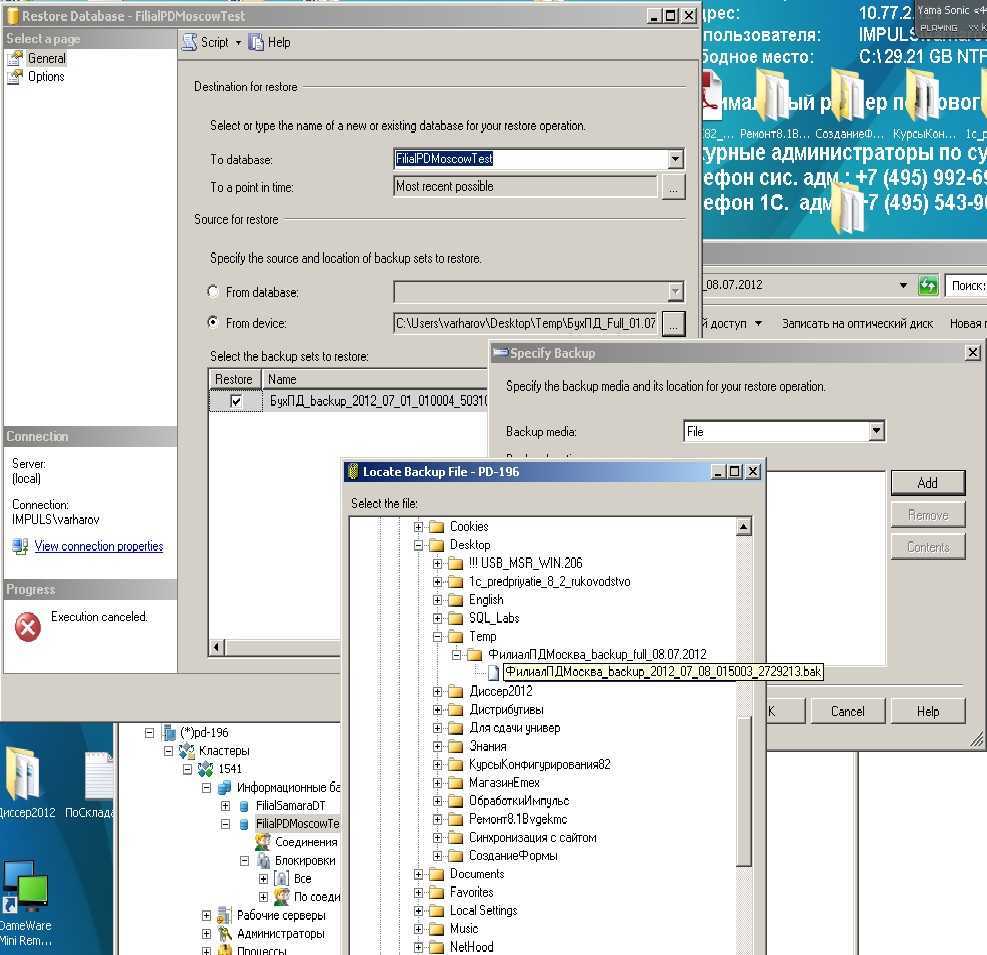Open View connection properties link

pyautogui.click(x=98, y=546)
